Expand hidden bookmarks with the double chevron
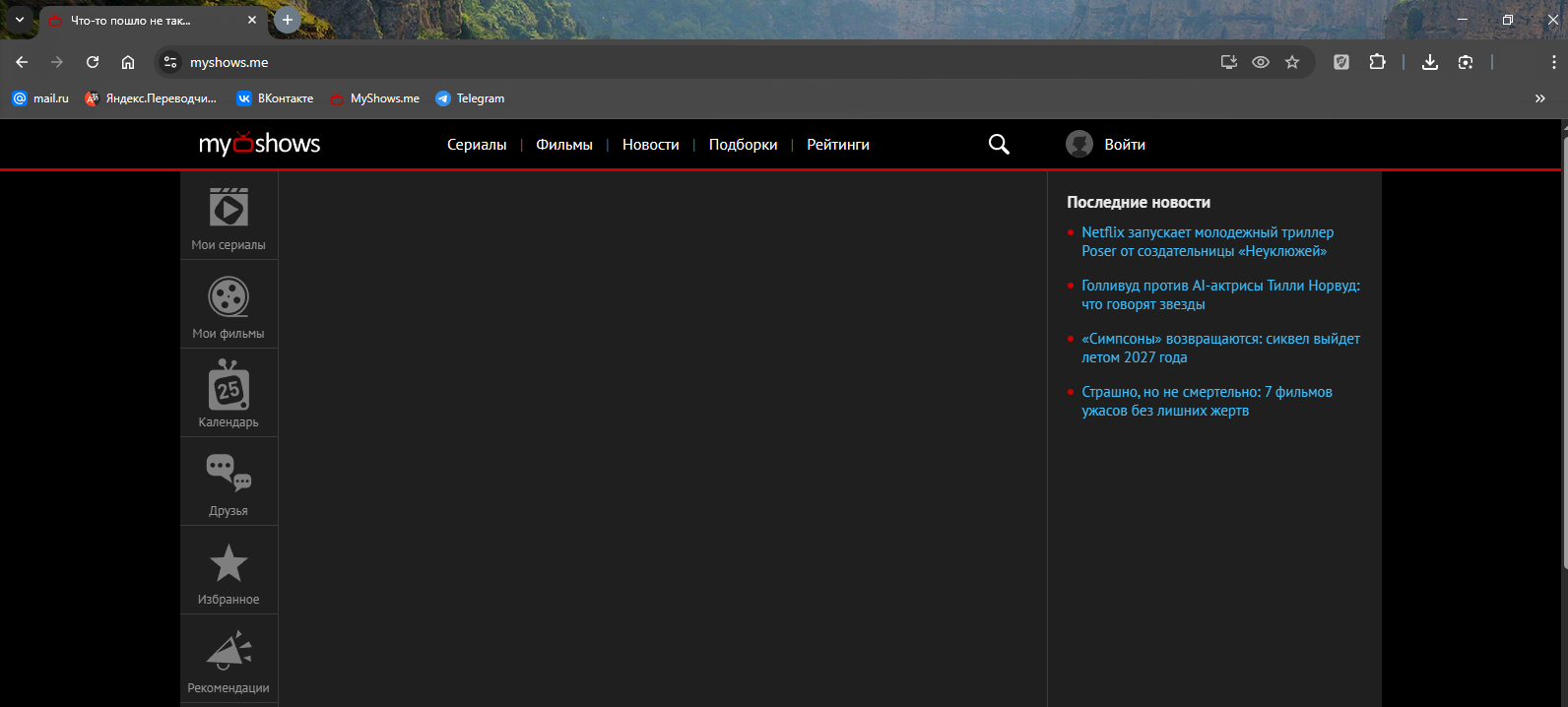 pyautogui.click(x=1540, y=98)
